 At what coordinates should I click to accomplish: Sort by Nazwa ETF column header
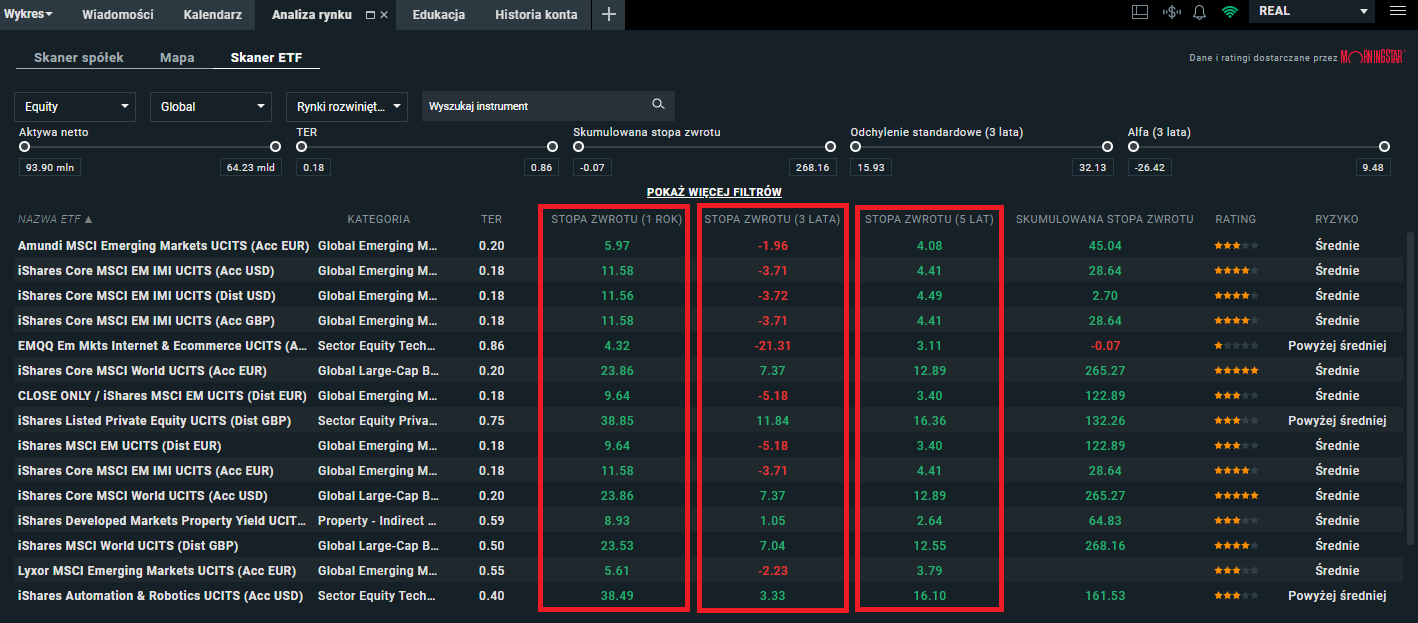point(55,219)
